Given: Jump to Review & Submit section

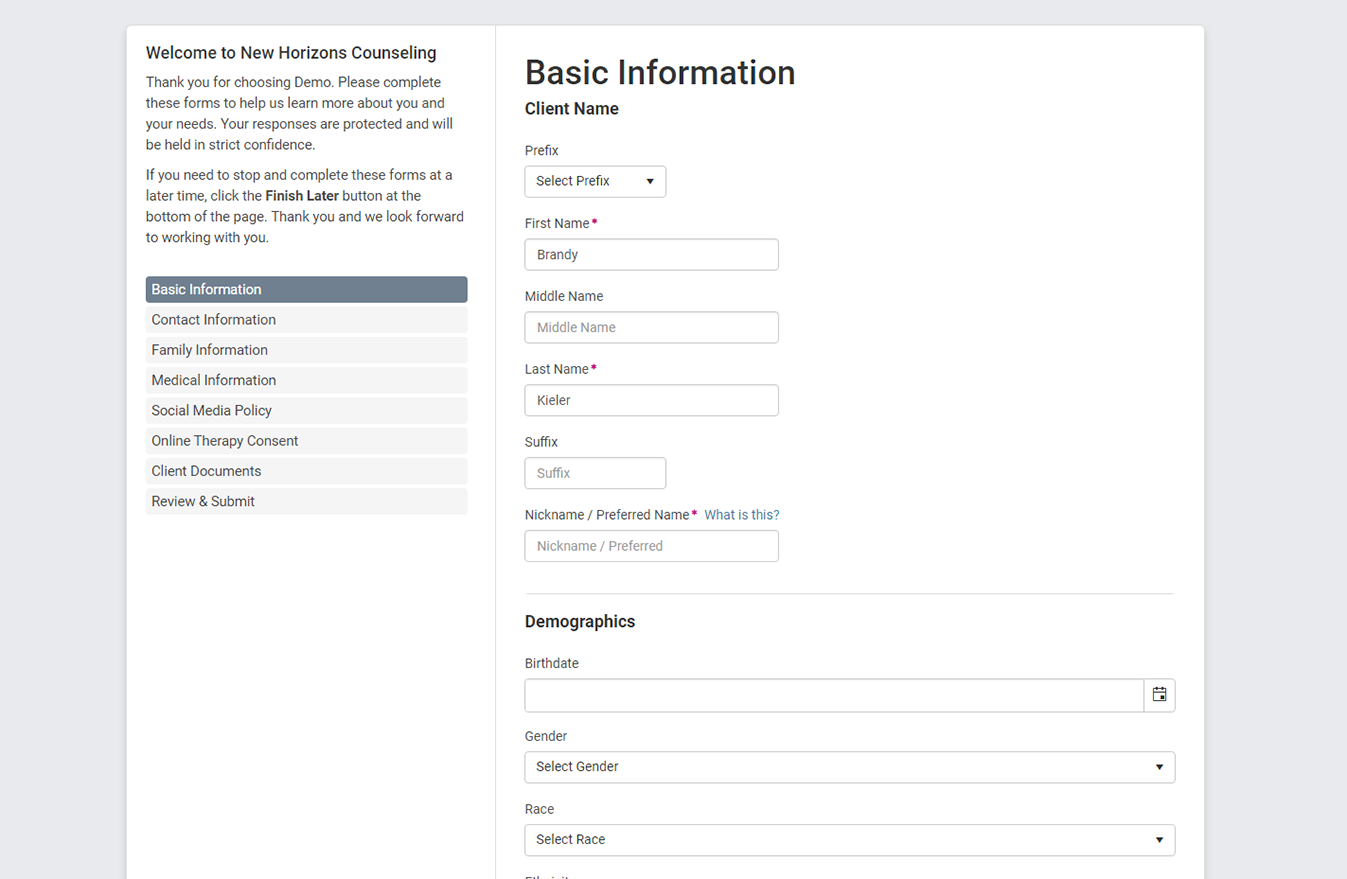Looking at the screenshot, I should 306,501.
